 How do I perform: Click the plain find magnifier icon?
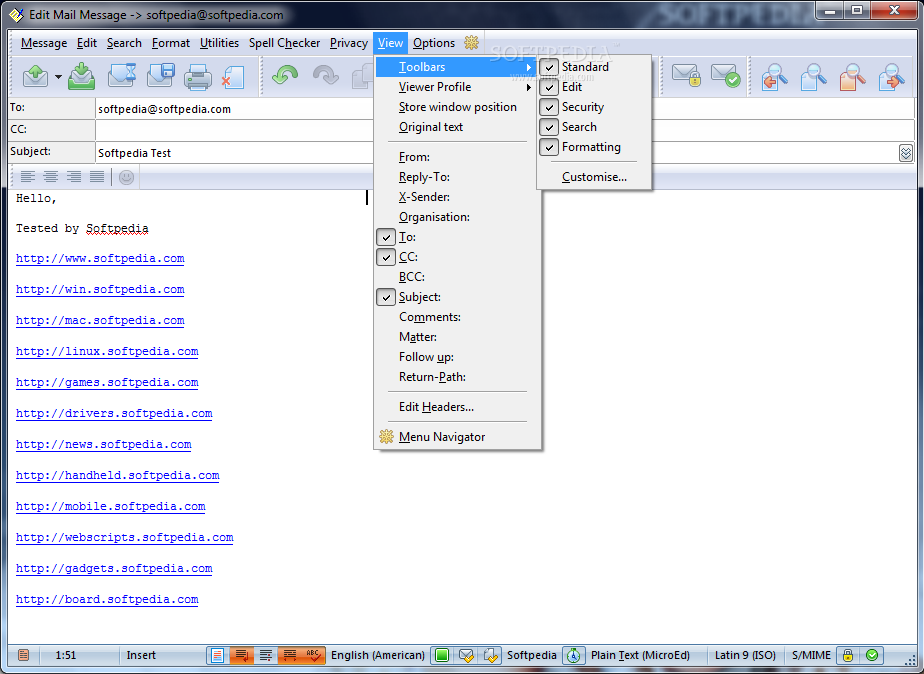click(x=813, y=77)
